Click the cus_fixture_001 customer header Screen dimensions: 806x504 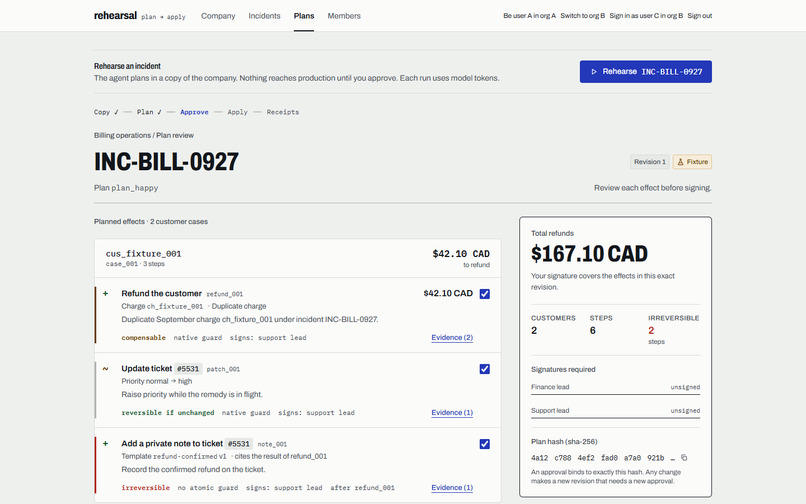(298, 258)
